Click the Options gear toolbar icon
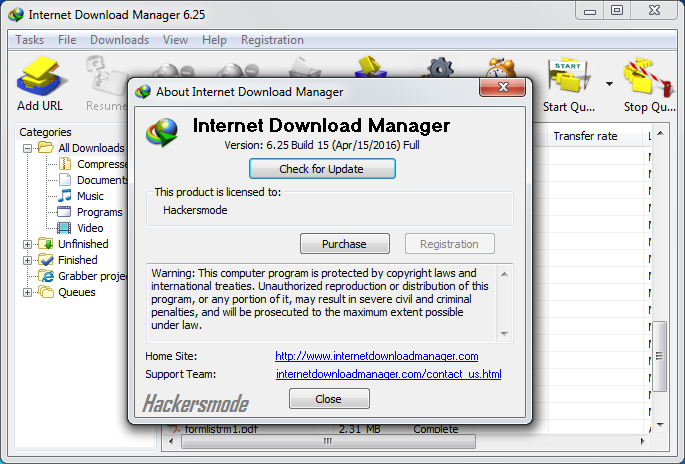Screen dimensions: 685x464 440,67
